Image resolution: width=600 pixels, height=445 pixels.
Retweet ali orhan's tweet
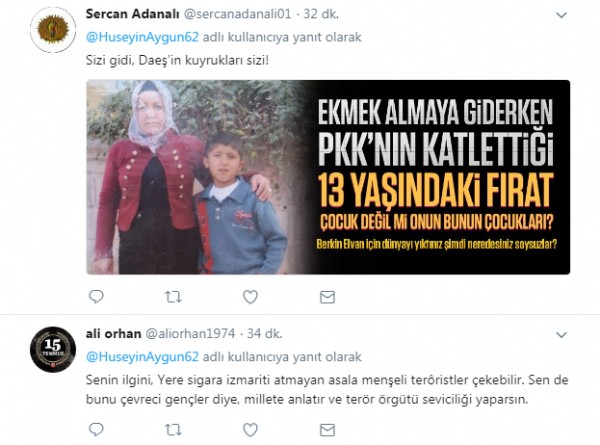(173, 430)
